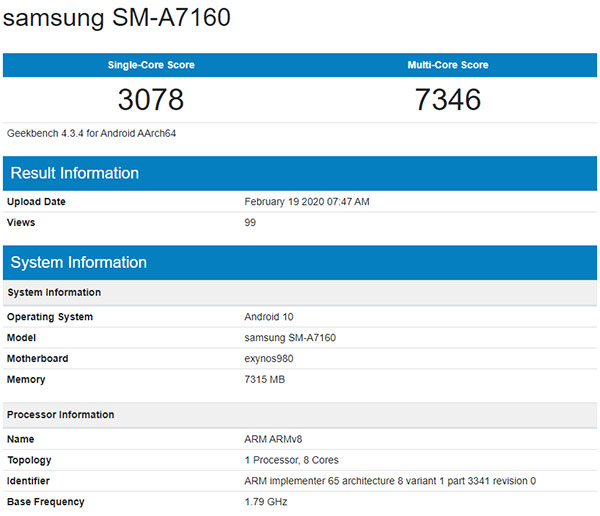Viewport: 600px width, 516px height.
Task: Click the multi-core score value 7346
Action: 448,100
